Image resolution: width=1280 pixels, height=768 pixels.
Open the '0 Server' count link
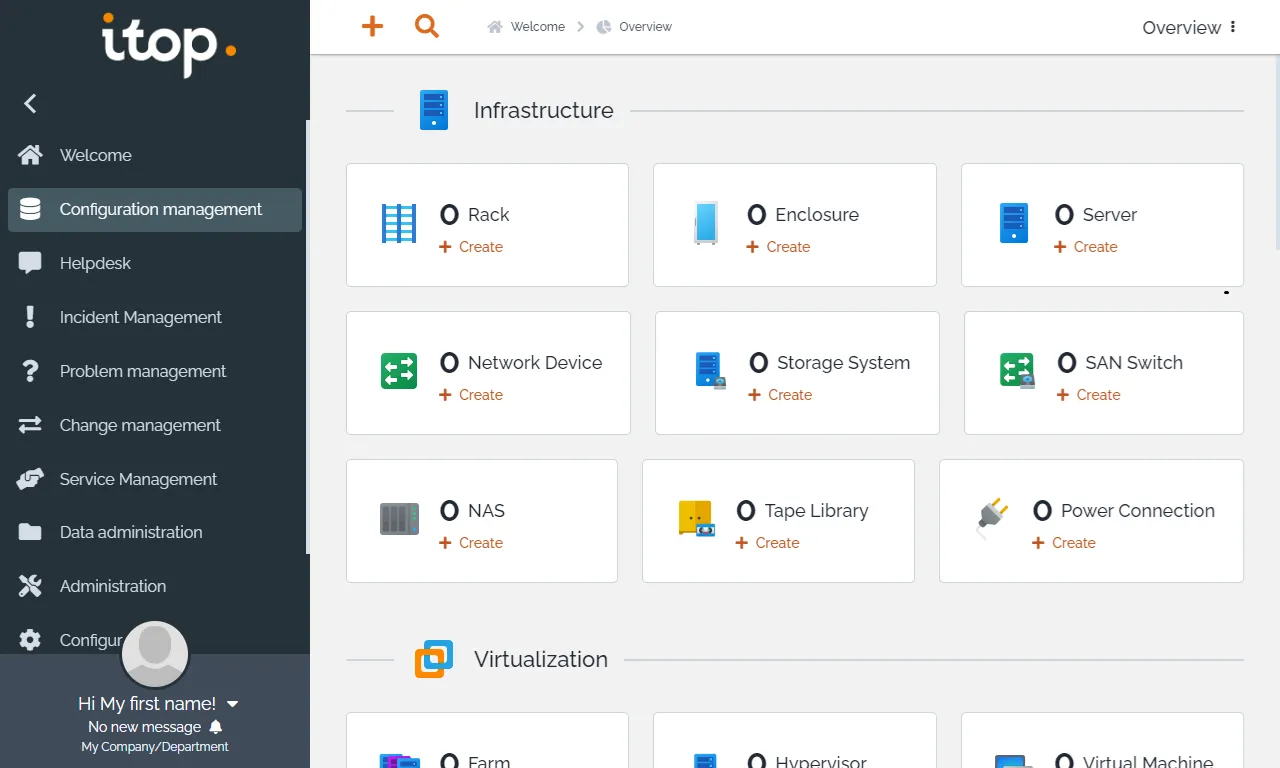(x=1096, y=214)
